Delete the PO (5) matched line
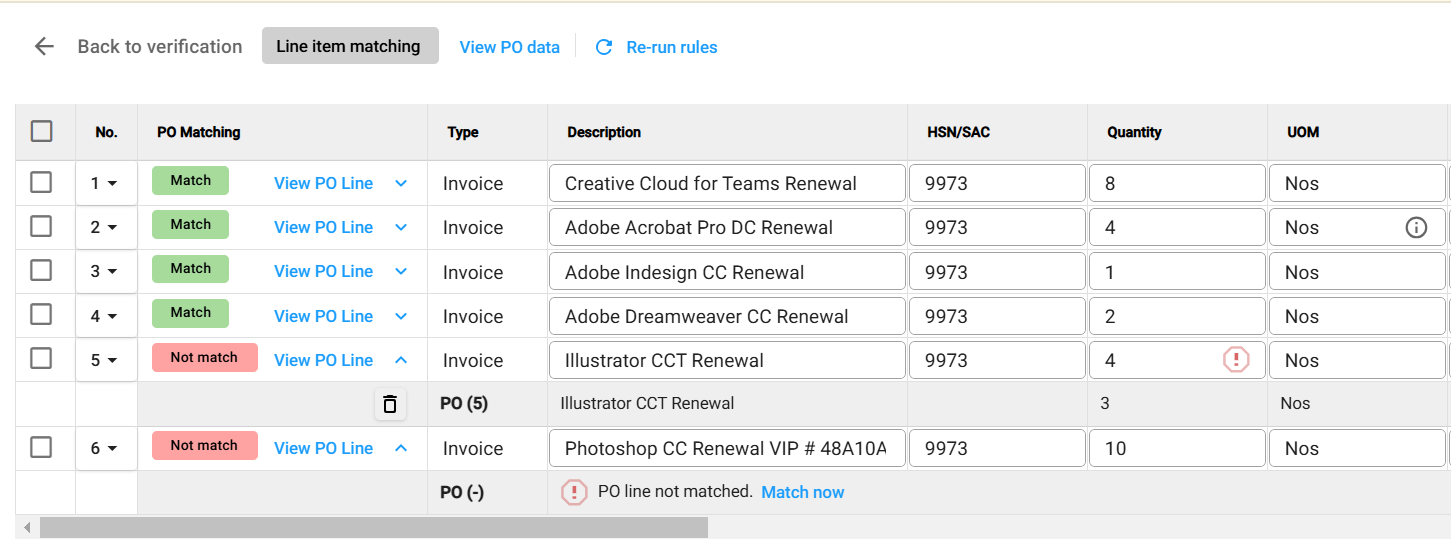The width and height of the screenshot is (1451, 539). (x=390, y=404)
